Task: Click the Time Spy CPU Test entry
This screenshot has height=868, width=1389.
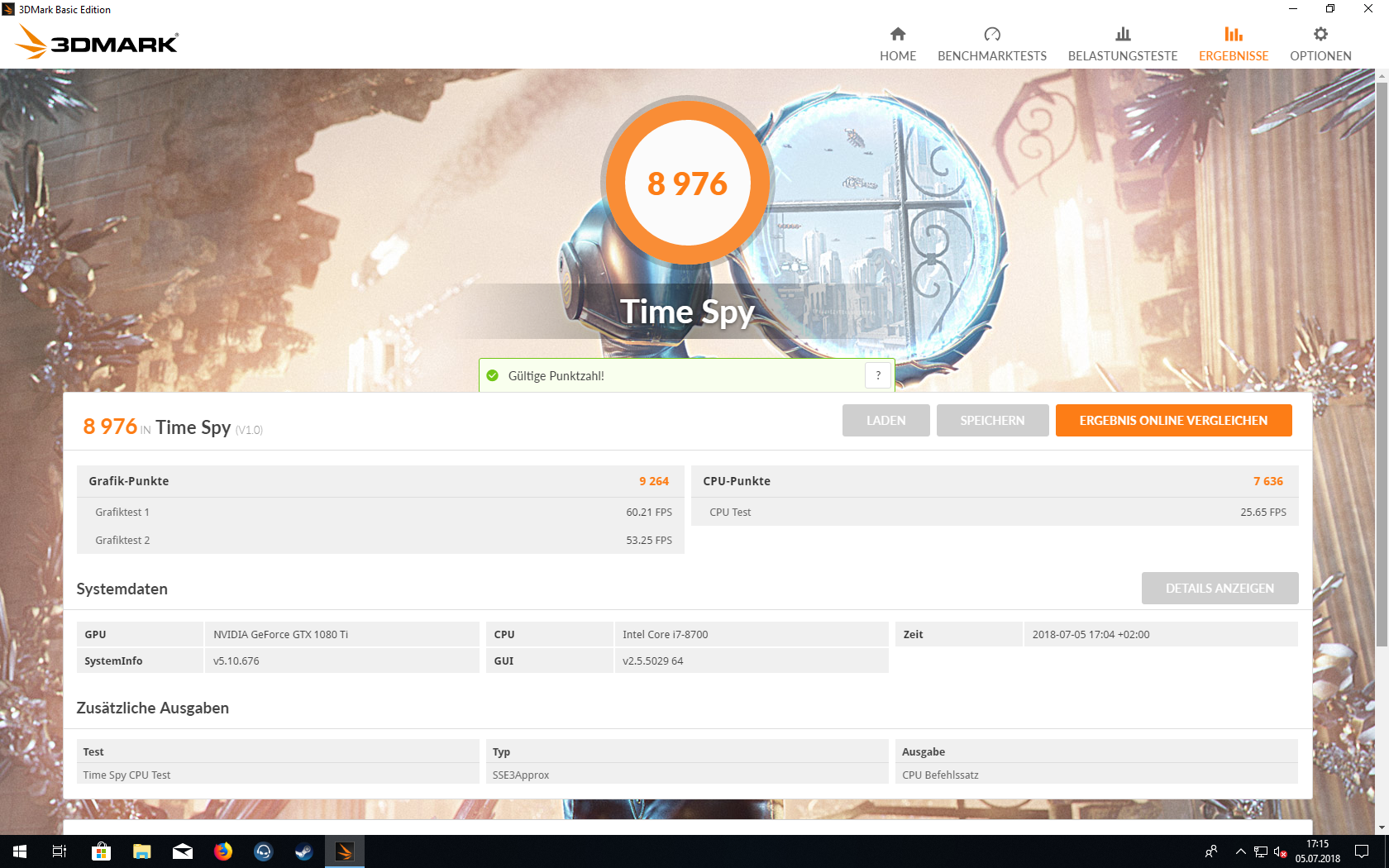Action: (x=126, y=775)
